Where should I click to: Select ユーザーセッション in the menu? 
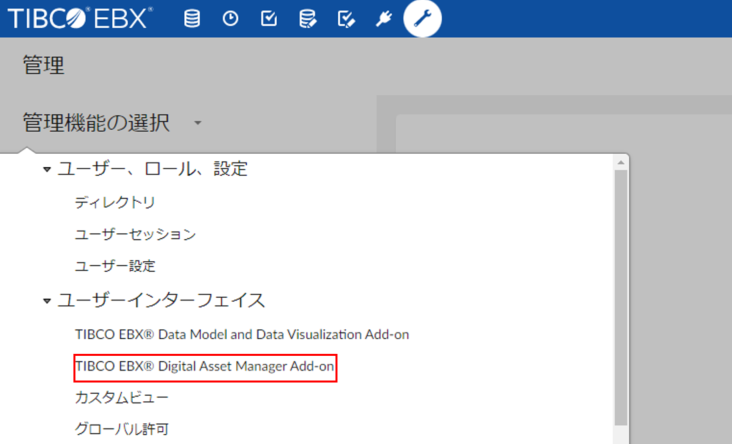135,234
